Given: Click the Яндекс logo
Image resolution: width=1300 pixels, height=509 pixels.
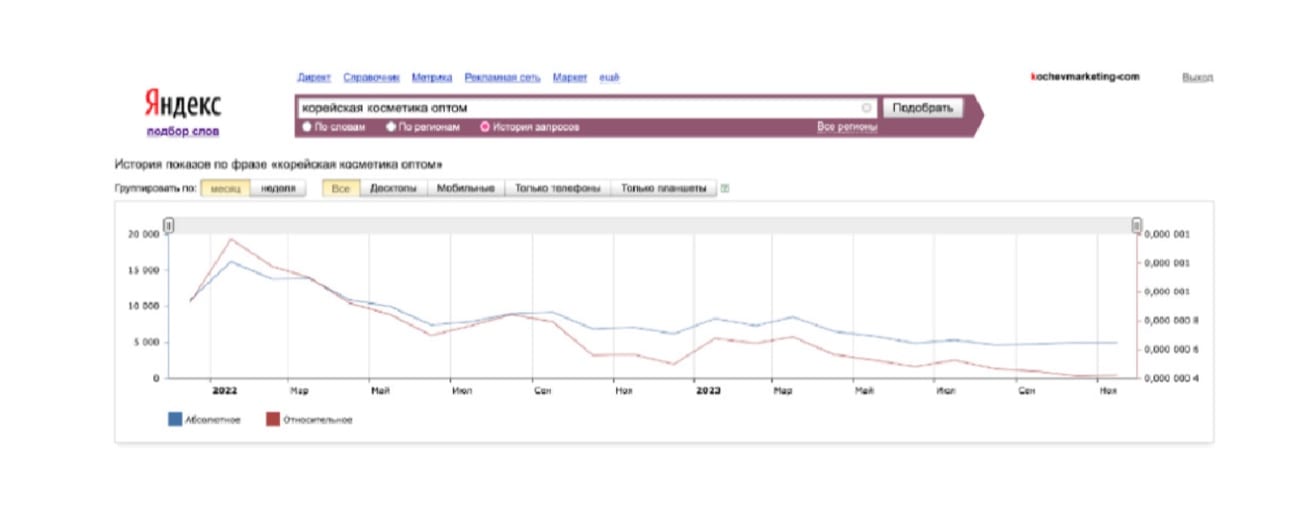Looking at the screenshot, I should coord(183,103).
